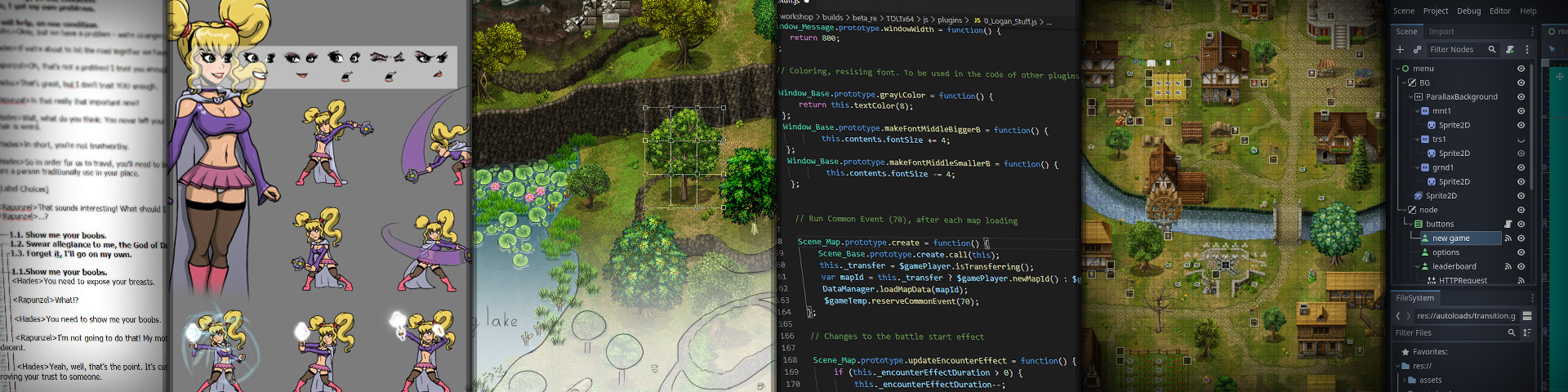Viewport: 1568px width, 392px height.
Task: Open the script icon on buttons node
Action: pyautogui.click(x=1508, y=224)
